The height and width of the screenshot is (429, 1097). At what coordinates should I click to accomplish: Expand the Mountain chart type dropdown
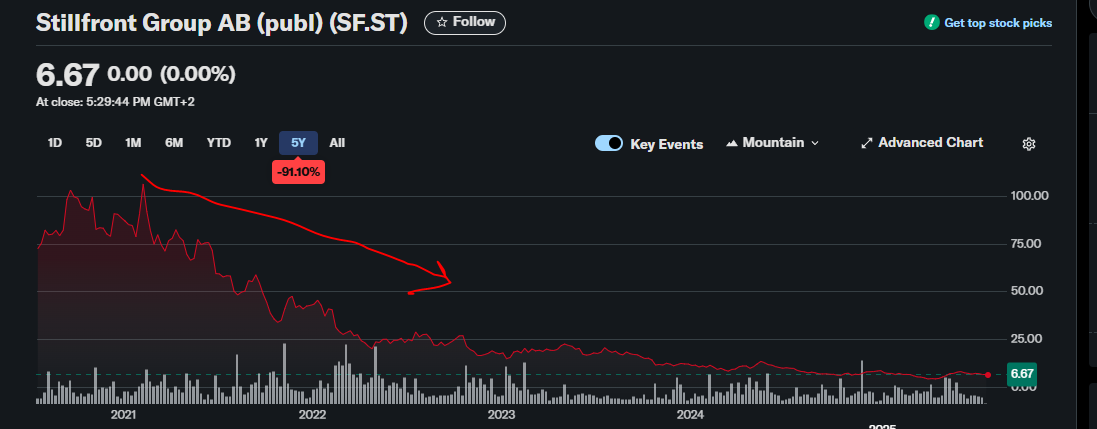(772, 143)
